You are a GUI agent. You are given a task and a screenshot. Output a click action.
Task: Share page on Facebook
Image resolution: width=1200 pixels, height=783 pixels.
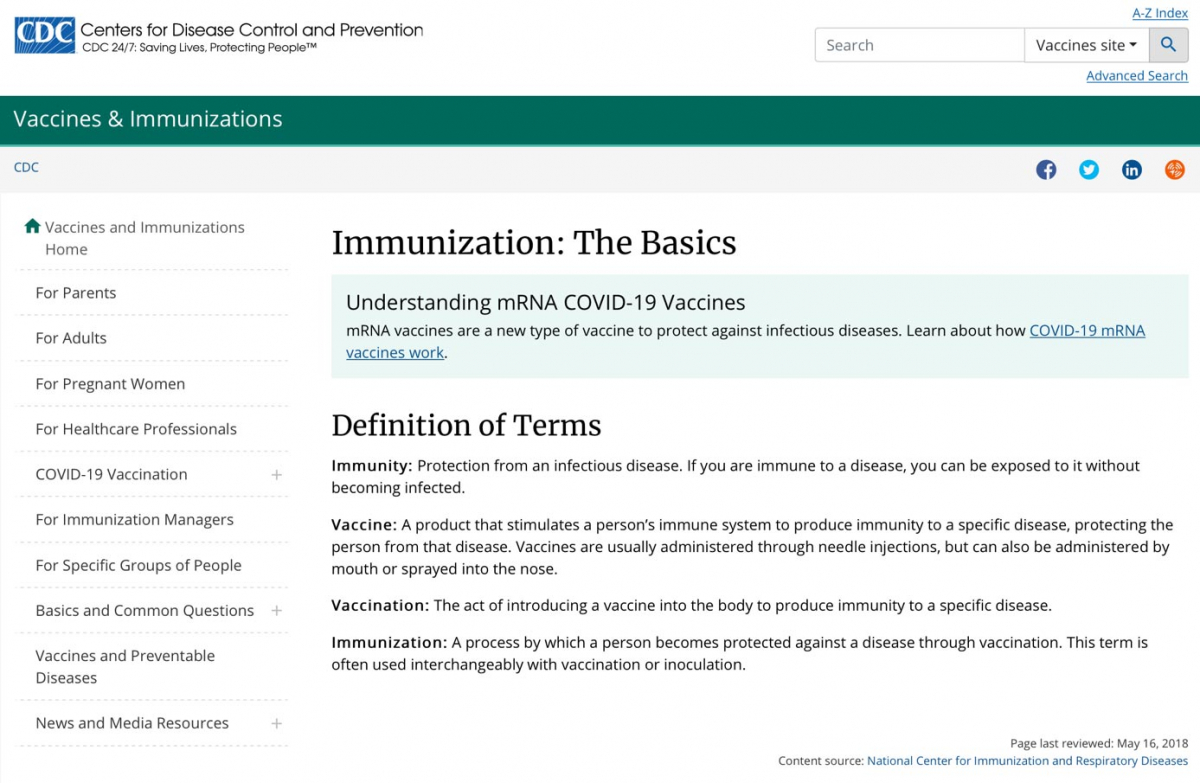click(1046, 170)
